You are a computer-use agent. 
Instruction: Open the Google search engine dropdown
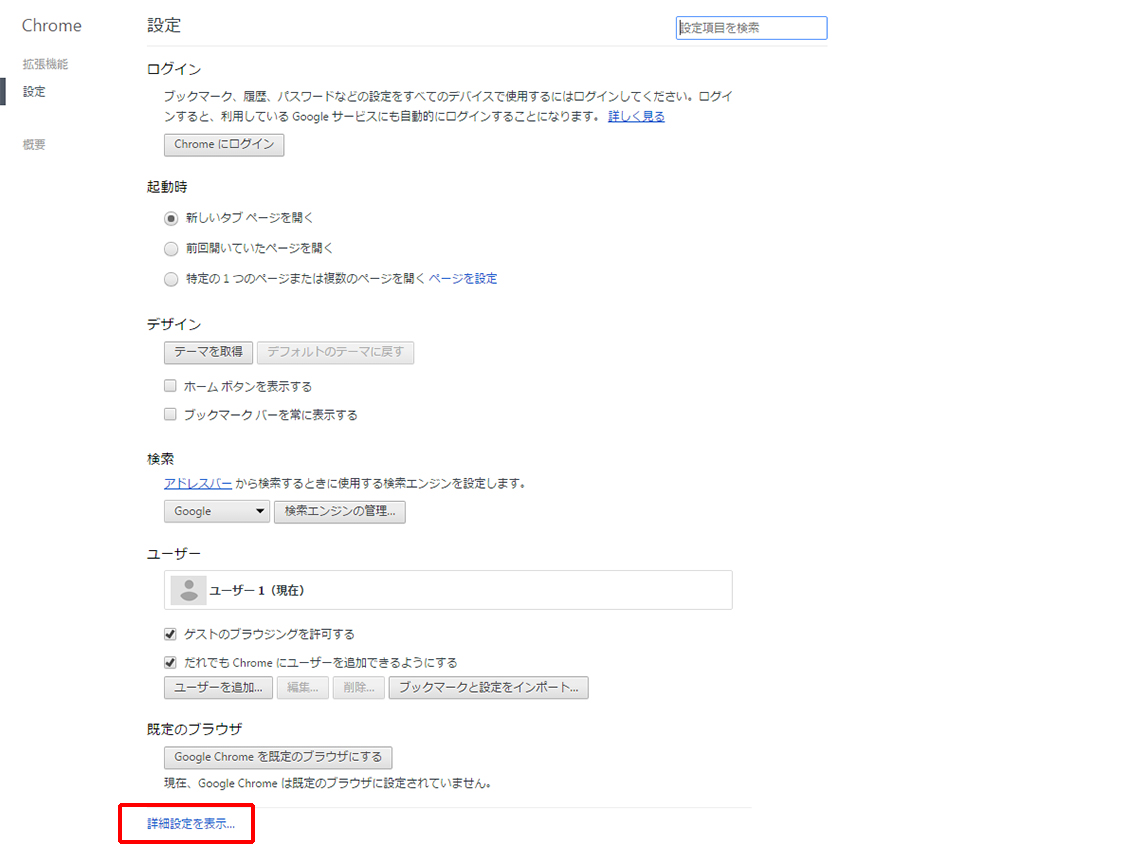(216, 511)
